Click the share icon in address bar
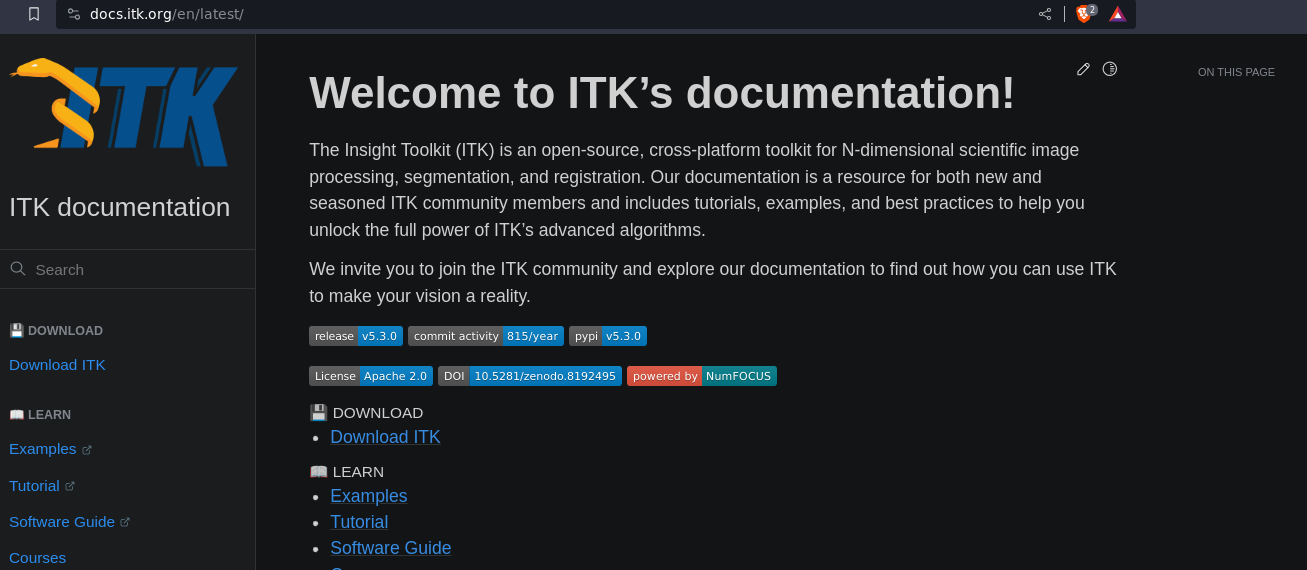Viewport: 1307px width, 570px height. pyautogui.click(x=1045, y=14)
